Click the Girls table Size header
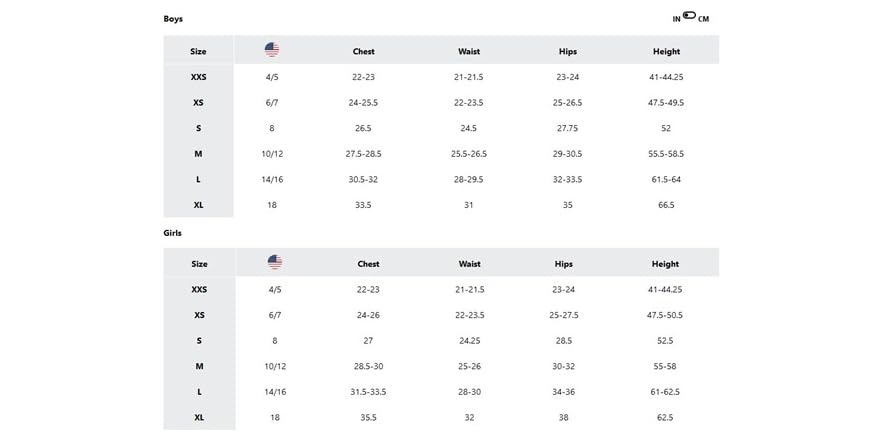This screenshot has height=441, width=882. coord(199,264)
